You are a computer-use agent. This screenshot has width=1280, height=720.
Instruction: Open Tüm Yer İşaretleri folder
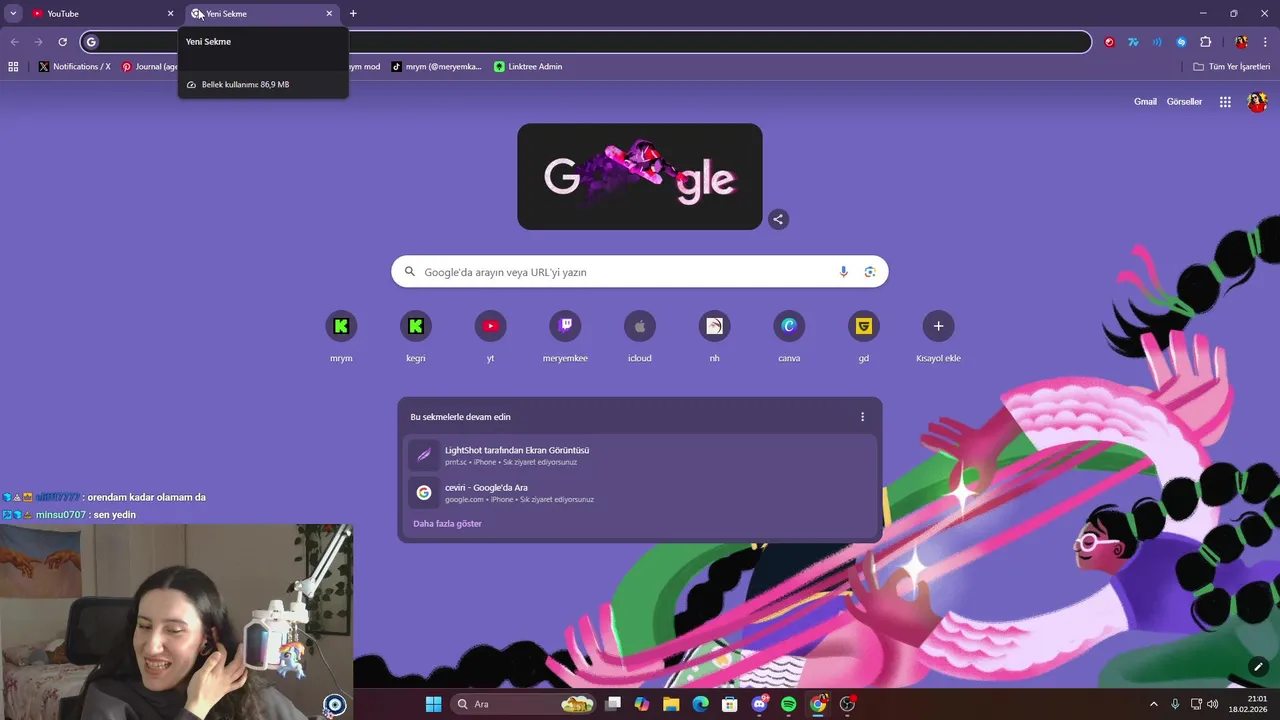(x=1232, y=67)
